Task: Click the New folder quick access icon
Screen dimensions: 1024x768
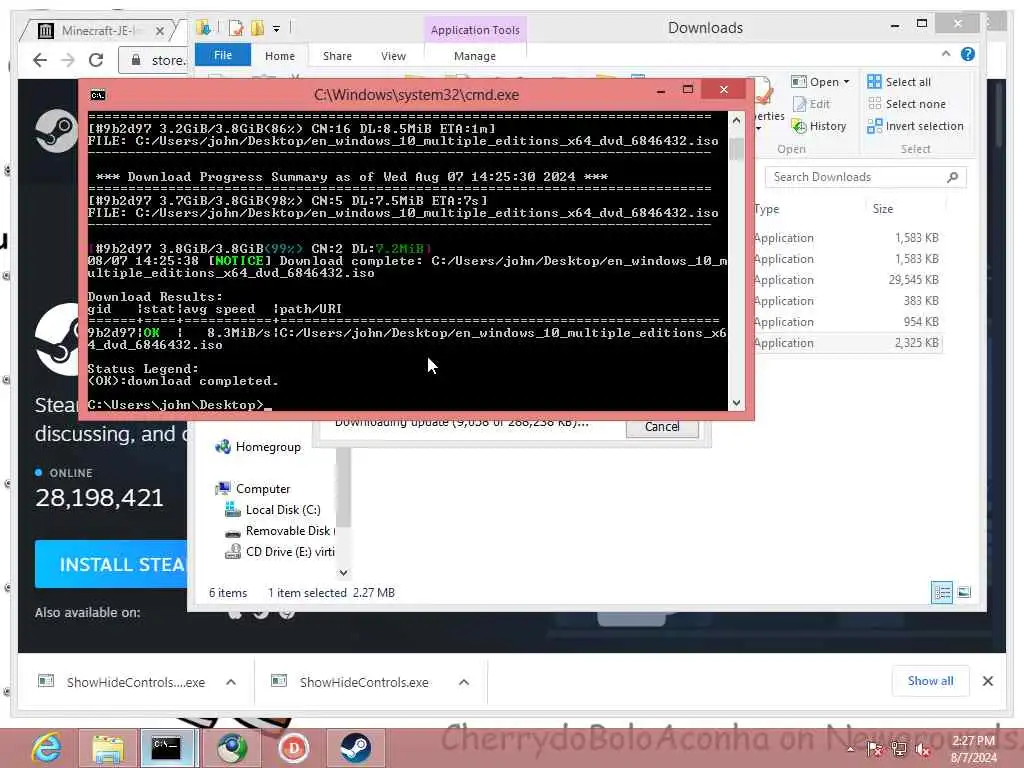Action: pos(257,28)
